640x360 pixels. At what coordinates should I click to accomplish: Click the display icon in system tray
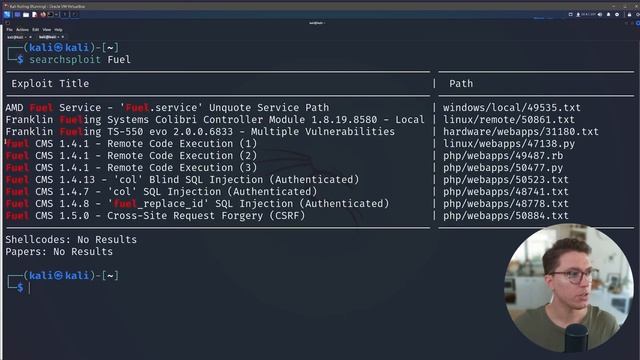(x=571, y=14)
